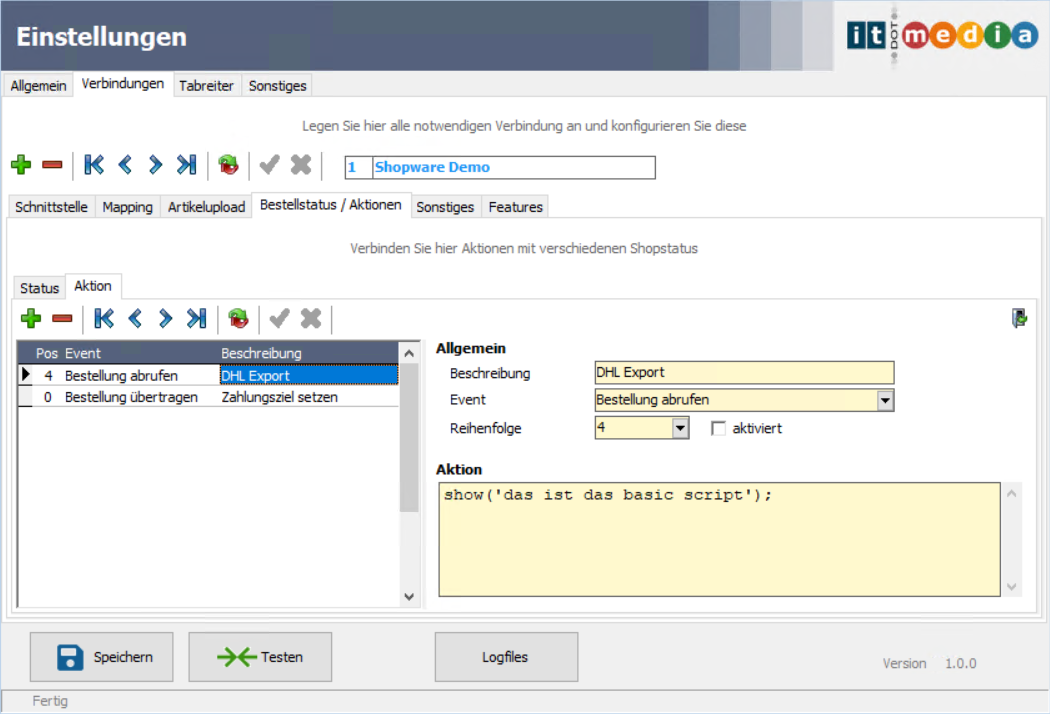This screenshot has height=714, width=1050.
Task: Open the Artikelupload tab
Action: click(206, 207)
